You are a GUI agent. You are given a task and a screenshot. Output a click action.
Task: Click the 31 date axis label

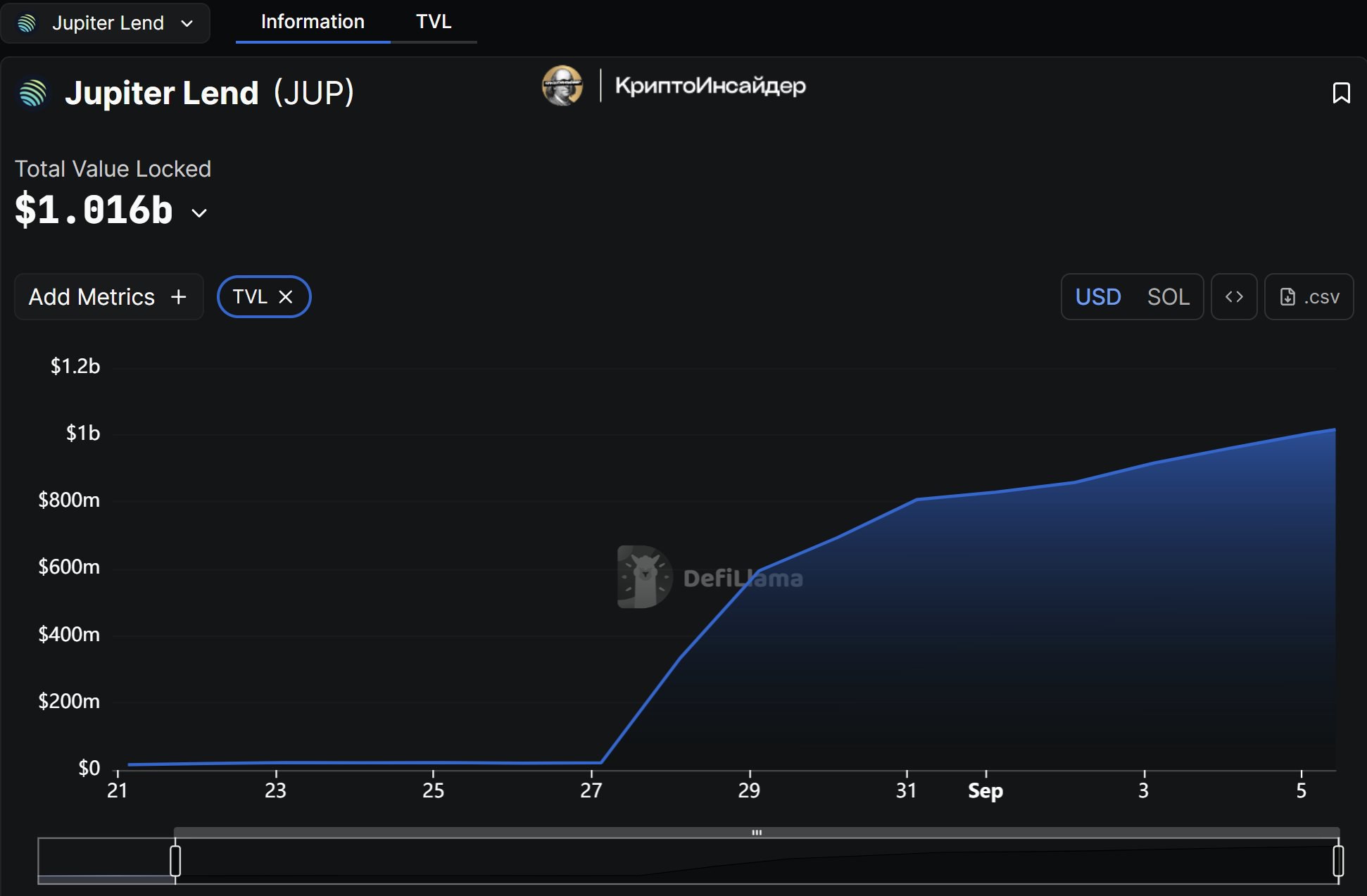coord(907,791)
